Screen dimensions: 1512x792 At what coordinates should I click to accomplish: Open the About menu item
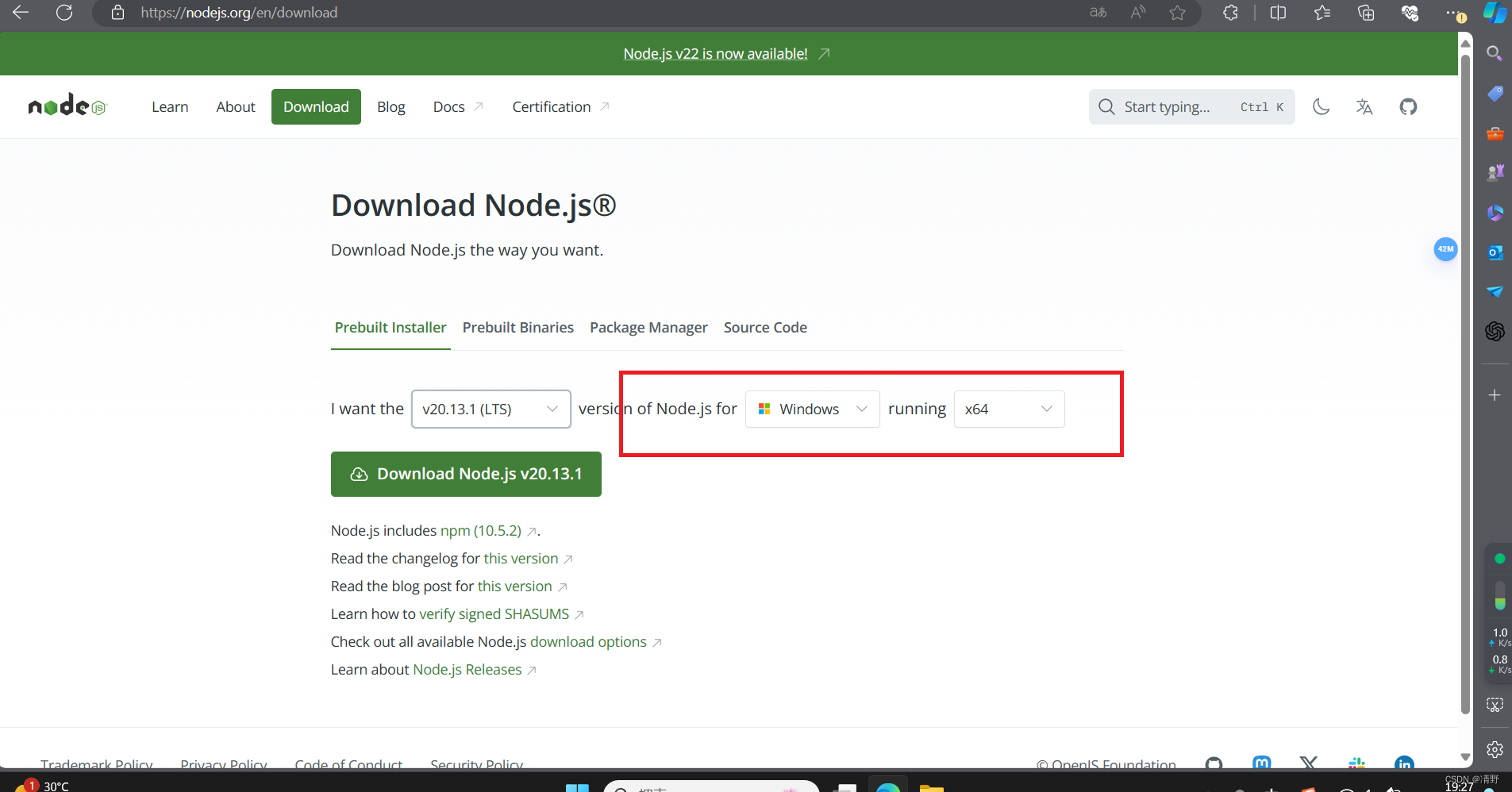click(x=236, y=106)
